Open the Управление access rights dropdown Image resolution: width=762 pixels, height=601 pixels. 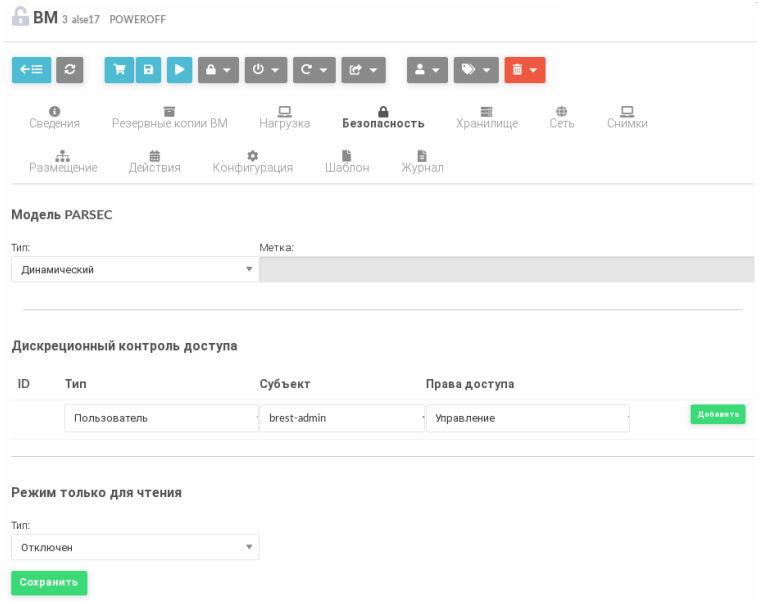coord(528,418)
